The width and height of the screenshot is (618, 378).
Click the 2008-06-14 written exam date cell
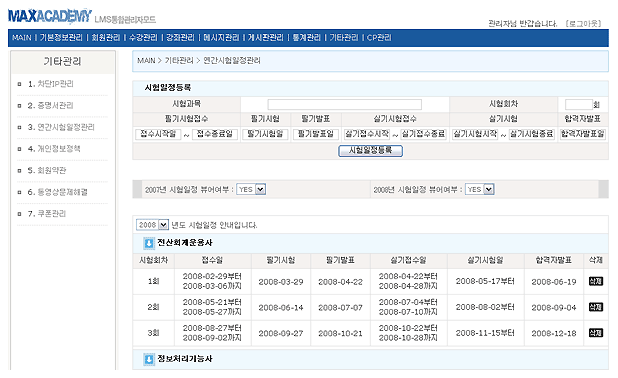point(281,307)
